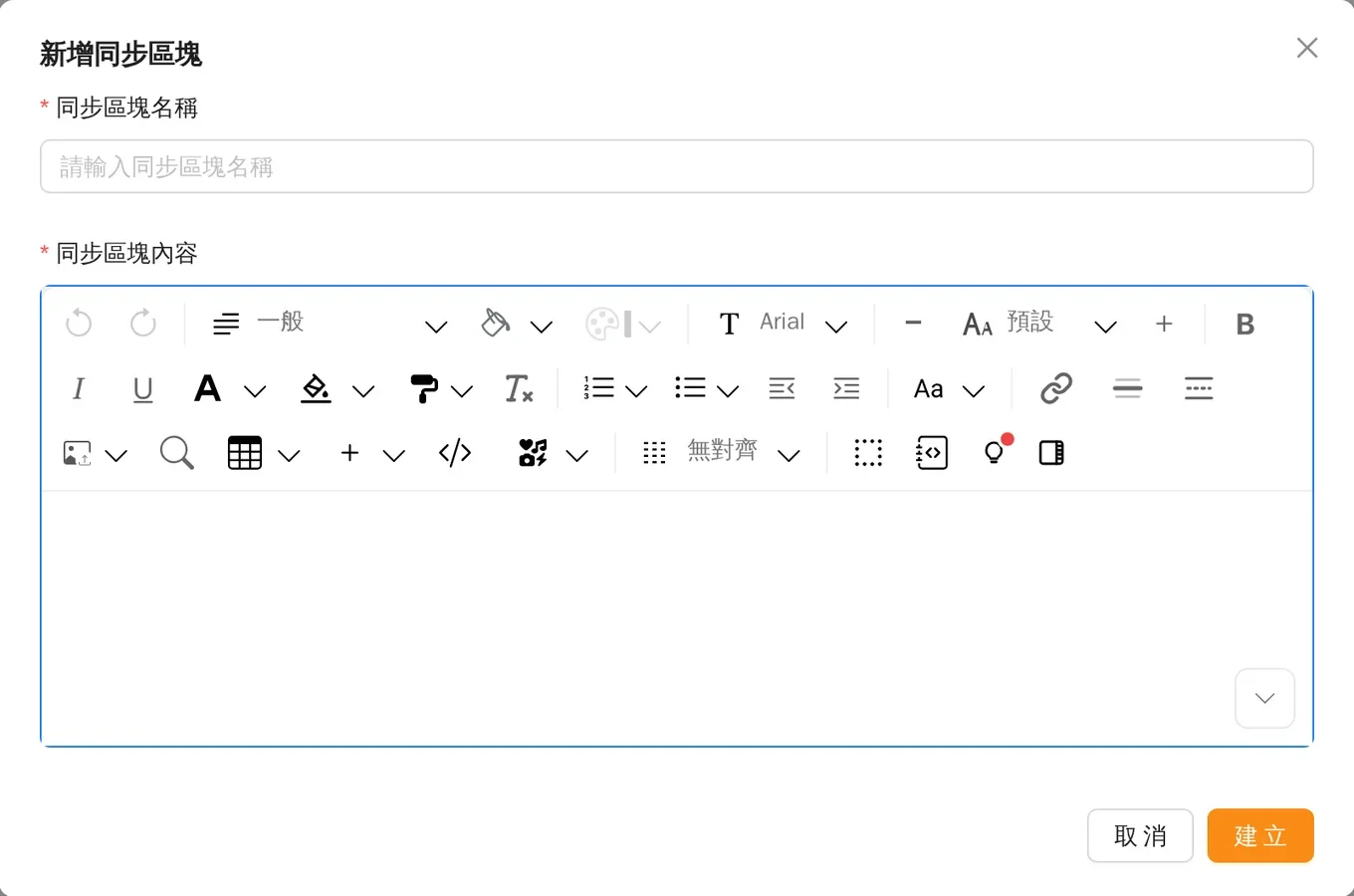Click the lightbulb icon with red dot
Screen dimensions: 1354x896
(997, 451)
